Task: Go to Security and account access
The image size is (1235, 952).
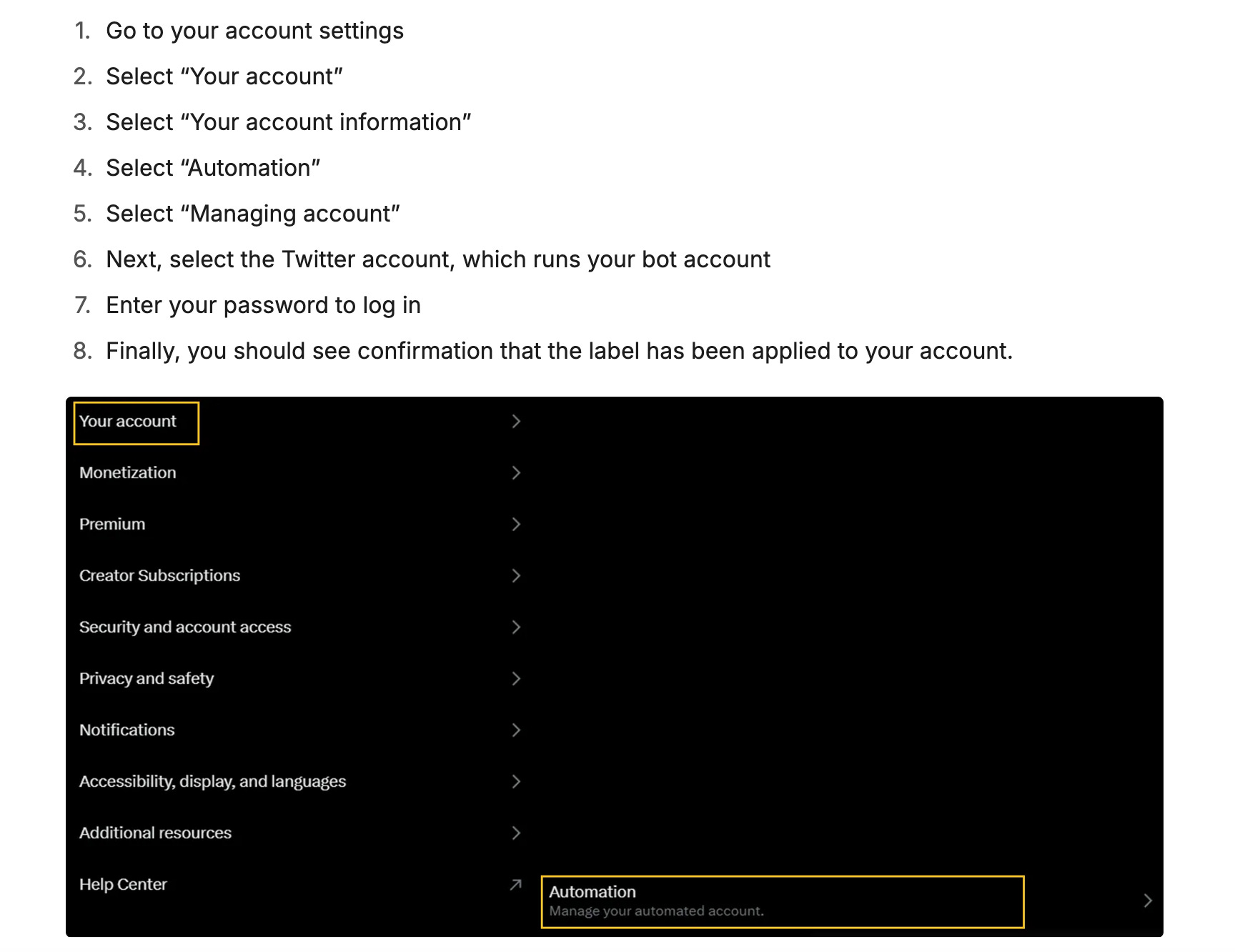Action: (x=300, y=628)
